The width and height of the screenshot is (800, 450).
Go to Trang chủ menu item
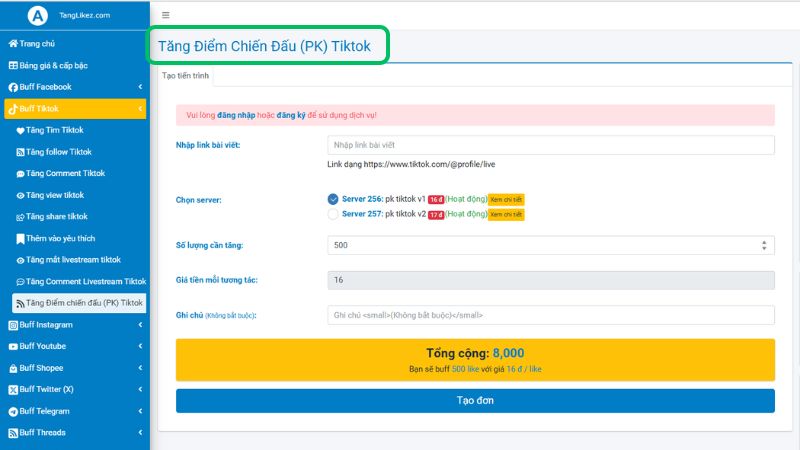[x=75, y=44]
